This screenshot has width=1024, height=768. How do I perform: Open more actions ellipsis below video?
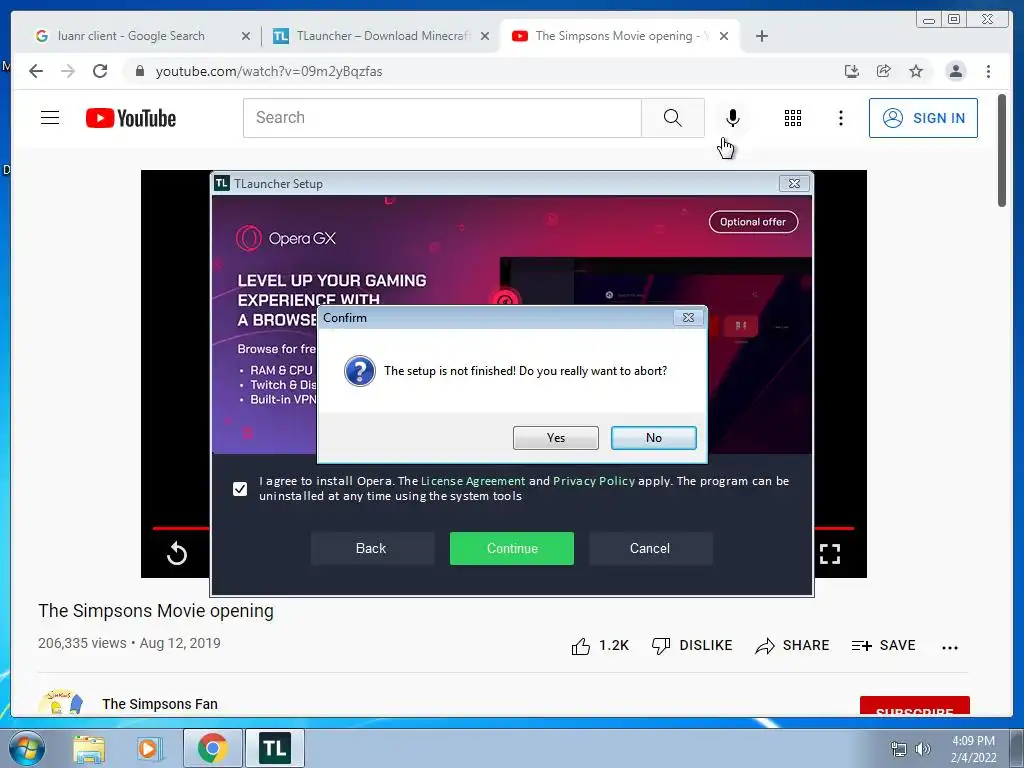click(x=950, y=647)
